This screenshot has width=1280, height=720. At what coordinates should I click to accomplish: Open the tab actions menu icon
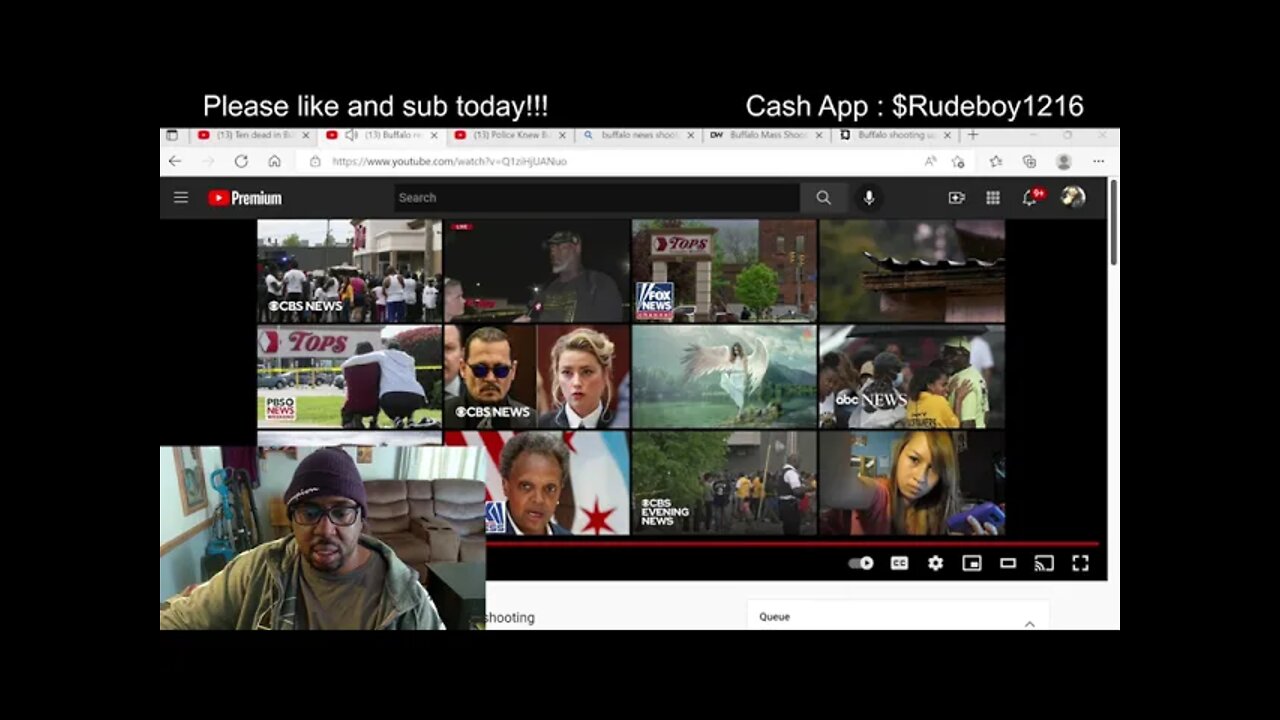(x=172, y=135)
